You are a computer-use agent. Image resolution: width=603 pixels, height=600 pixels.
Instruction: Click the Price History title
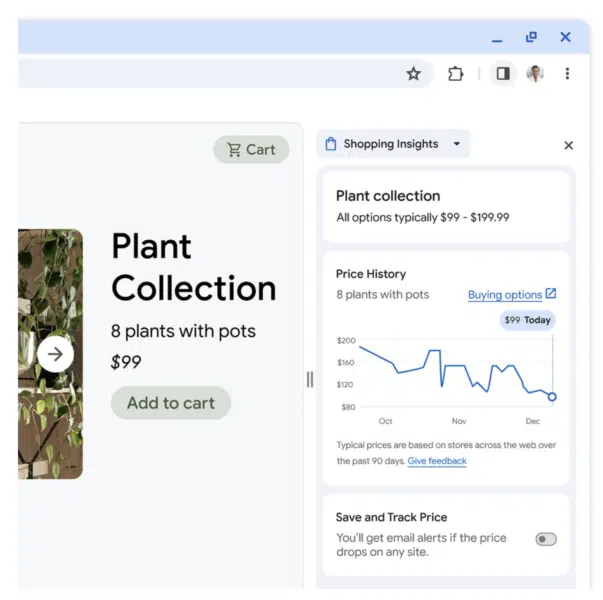point(371,274)
